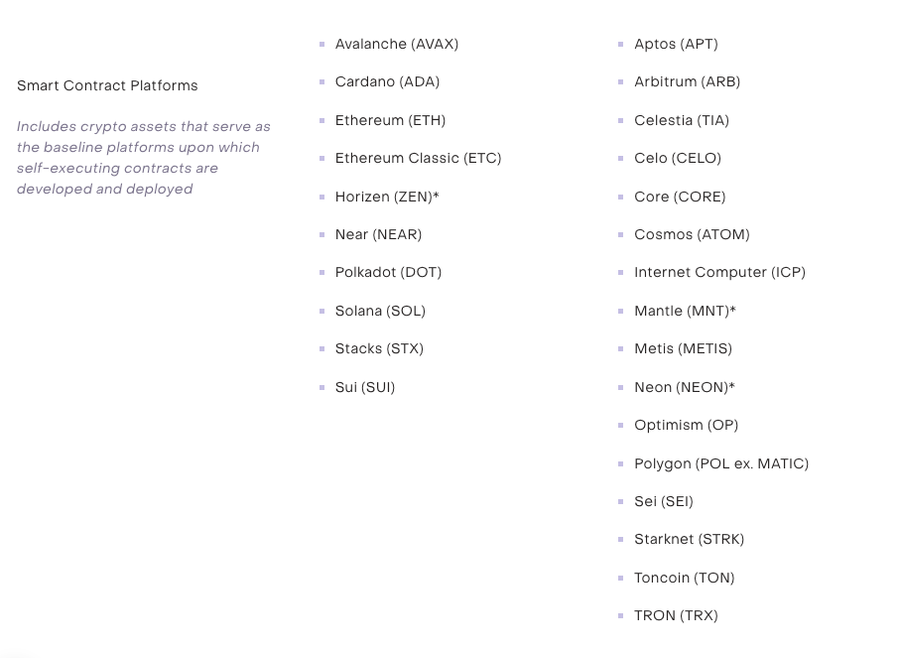Select Solana (SOL) in the list
900x658 pixels.
[x=380, y=311]
